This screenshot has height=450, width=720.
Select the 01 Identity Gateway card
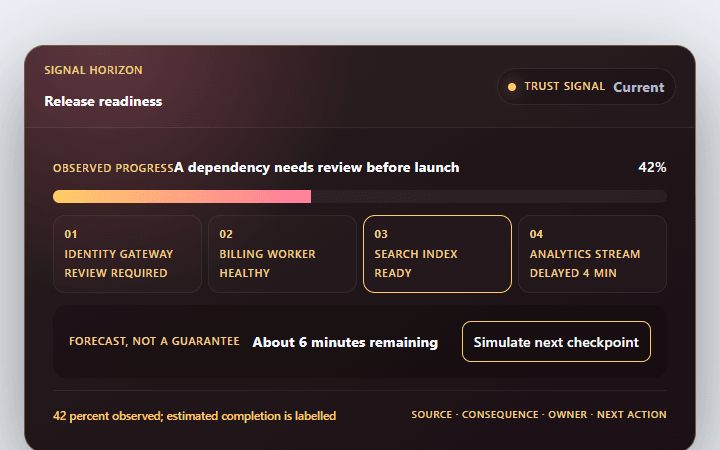tap(127, 254)
